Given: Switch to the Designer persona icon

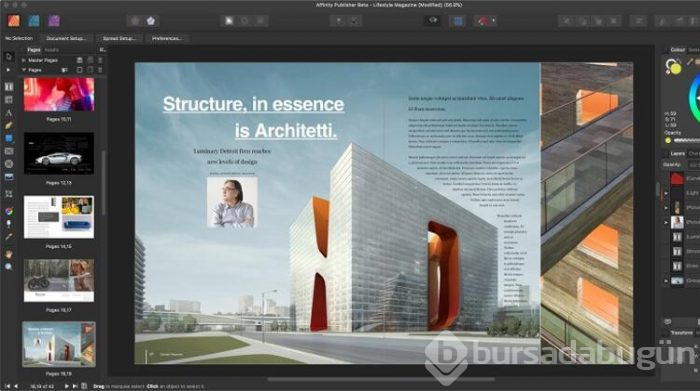Looking at the screenshot, I should [34, 21].
